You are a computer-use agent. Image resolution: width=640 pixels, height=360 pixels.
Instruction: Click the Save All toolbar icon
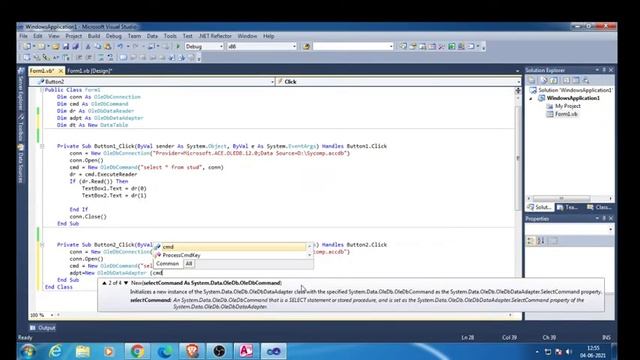tap(76, 47)
